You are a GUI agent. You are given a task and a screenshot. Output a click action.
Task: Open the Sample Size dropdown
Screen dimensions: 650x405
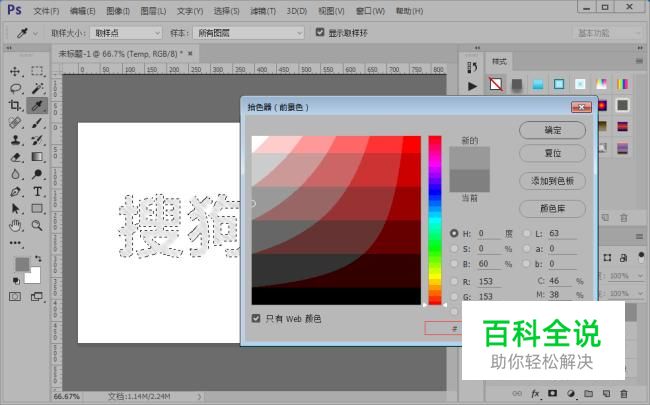tap(126, 33)
